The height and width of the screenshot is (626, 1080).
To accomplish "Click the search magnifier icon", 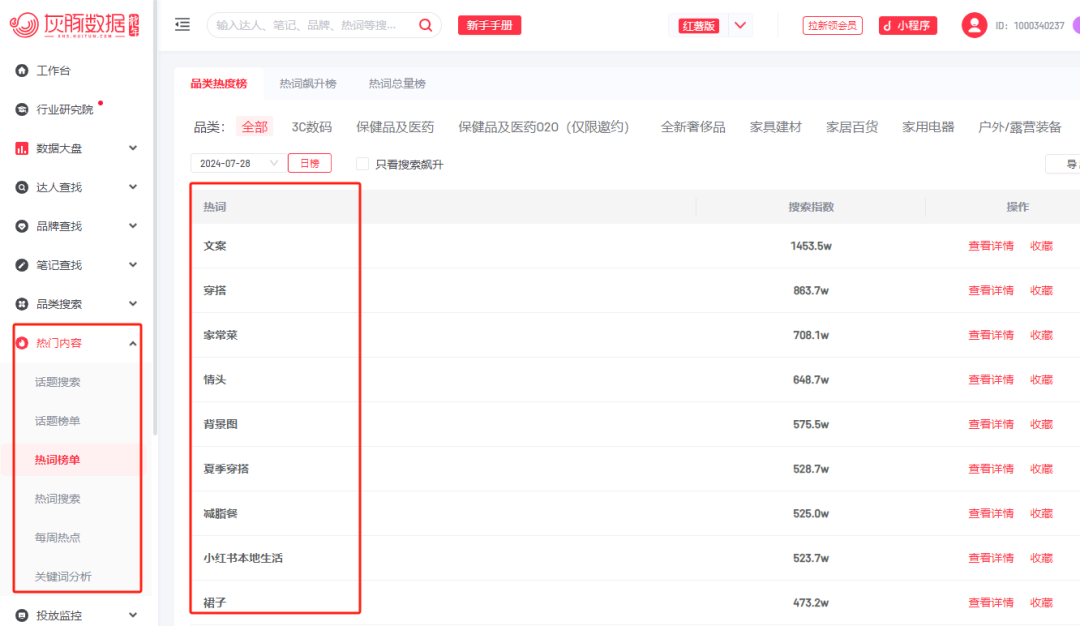I will [426, 25].
